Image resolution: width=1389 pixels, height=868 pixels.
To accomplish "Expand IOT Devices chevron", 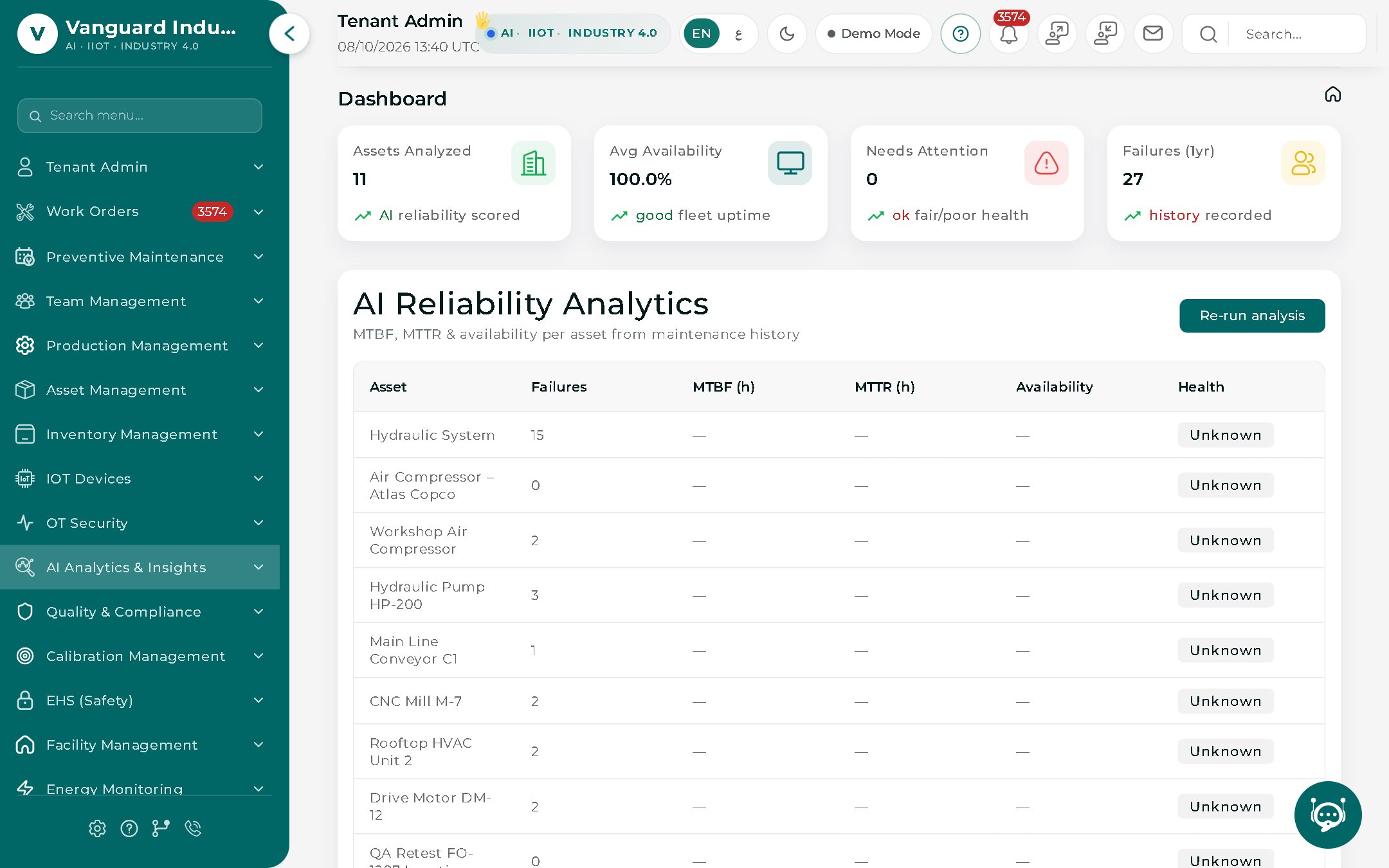I will click(259, 478).
